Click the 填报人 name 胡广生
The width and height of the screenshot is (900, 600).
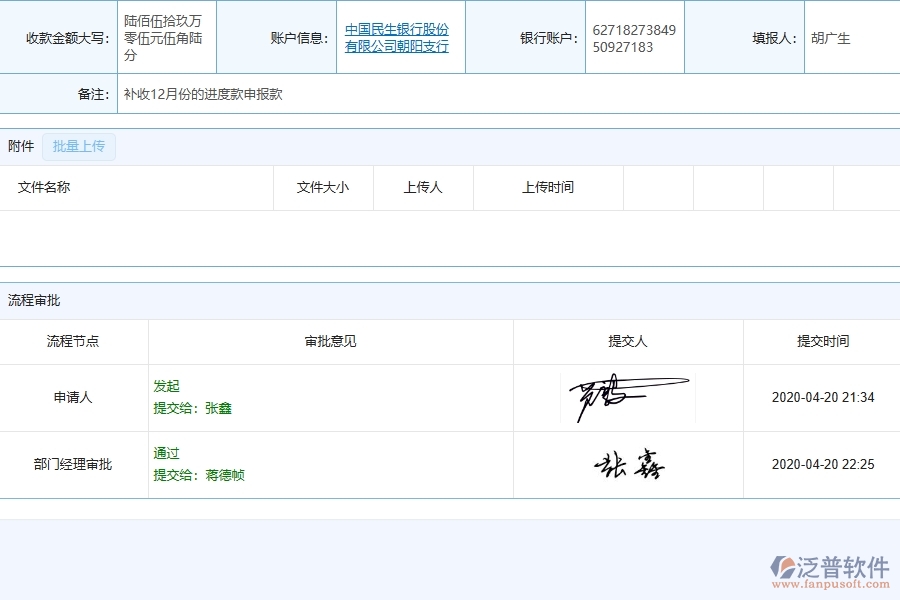831,40
